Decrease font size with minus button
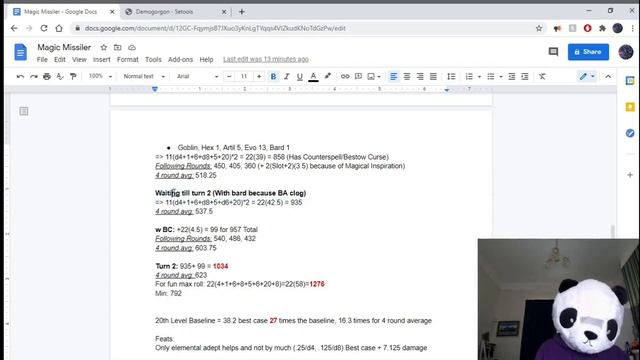This screenshot has height=360, width=640. click(x=229, y=76)
